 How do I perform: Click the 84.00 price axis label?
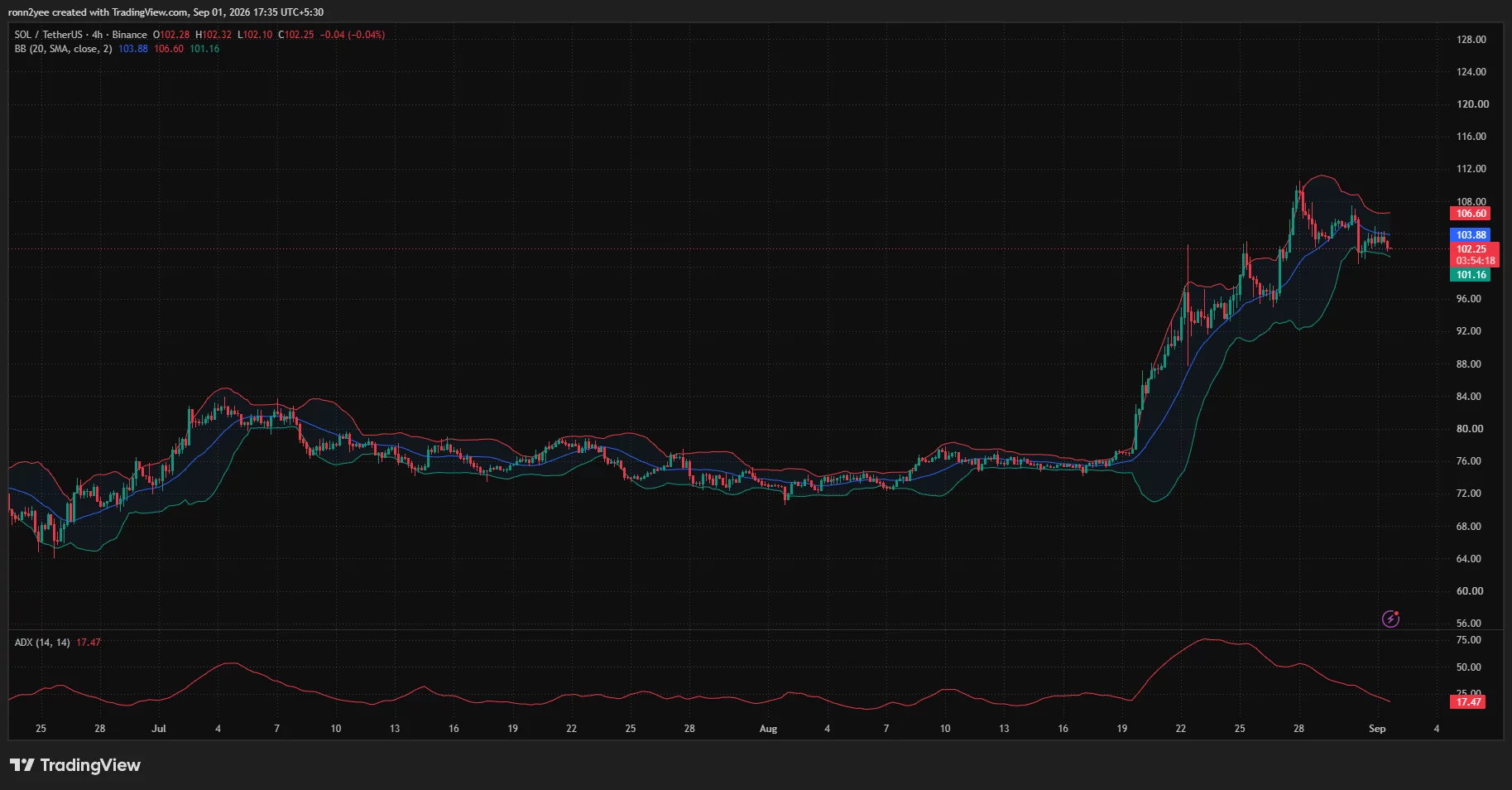(1468, 397)
